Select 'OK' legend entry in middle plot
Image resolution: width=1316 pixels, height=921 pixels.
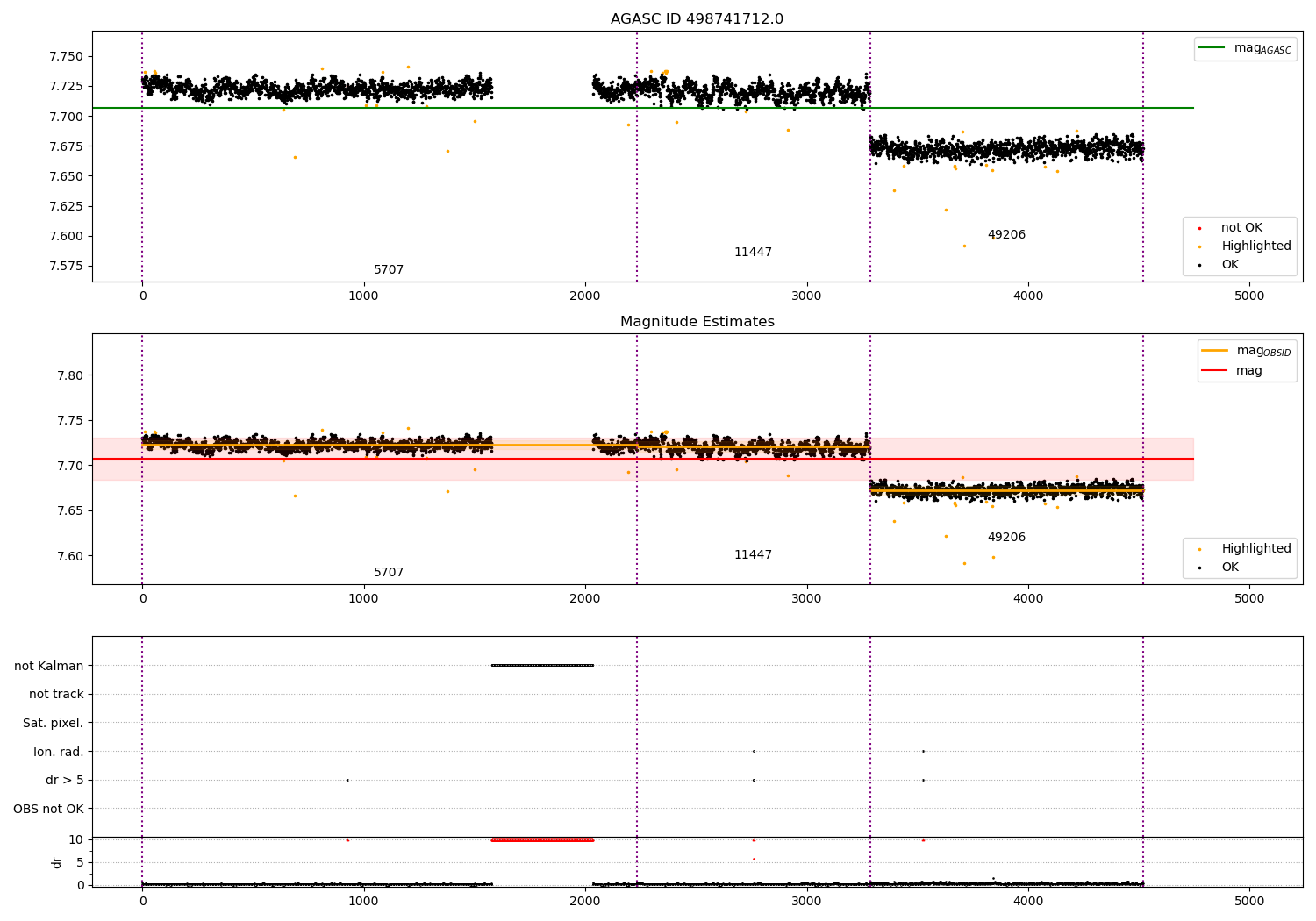pos(1230,568)
